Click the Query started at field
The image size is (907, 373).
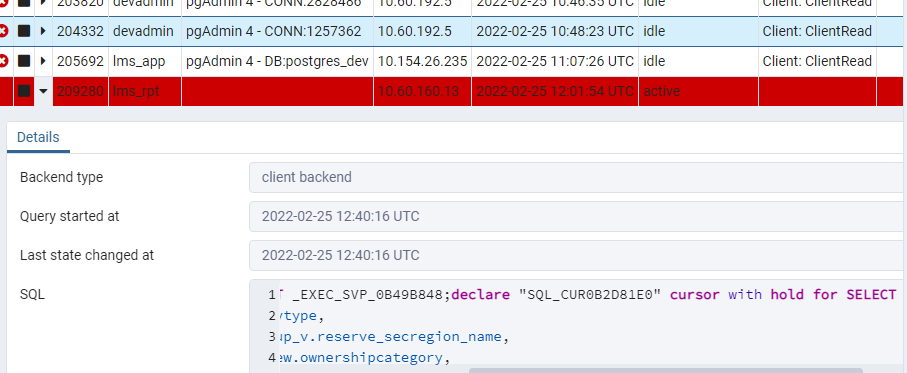tap(578, 216)
